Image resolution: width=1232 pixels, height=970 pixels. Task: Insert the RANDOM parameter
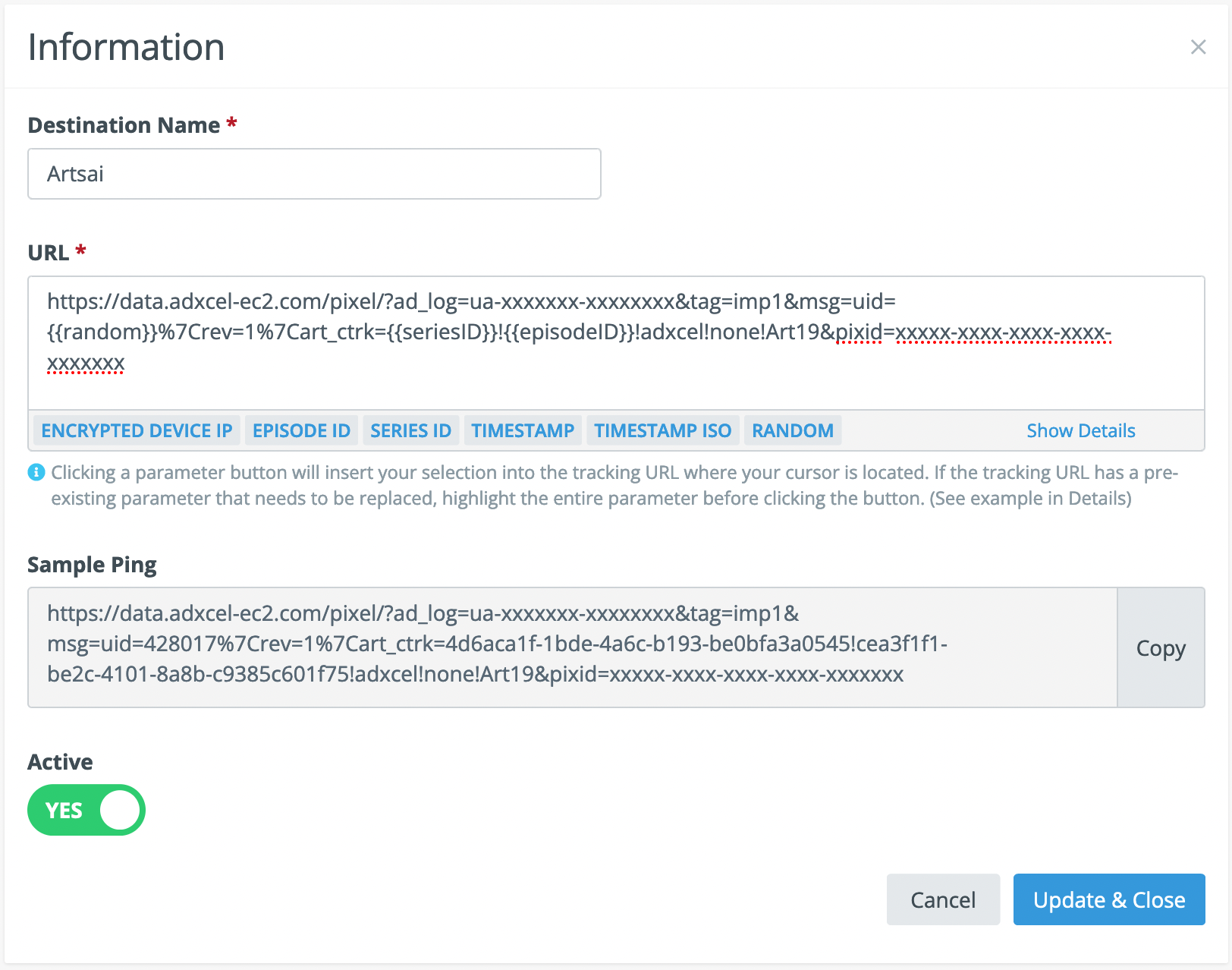[x=793, y=430]
